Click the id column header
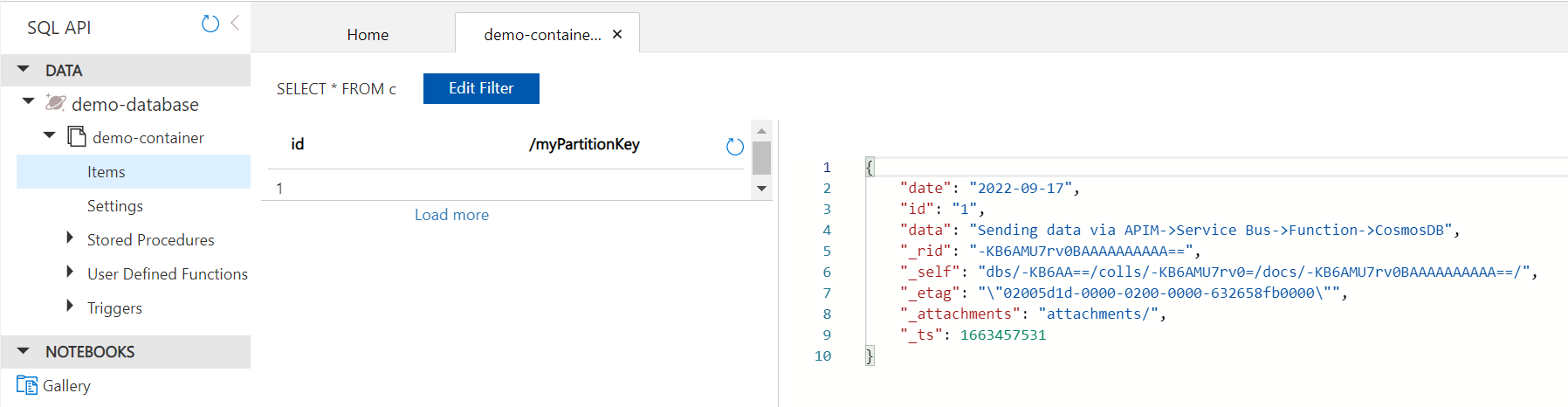Viewport: 1568px width, 407px height. [298, 144]
